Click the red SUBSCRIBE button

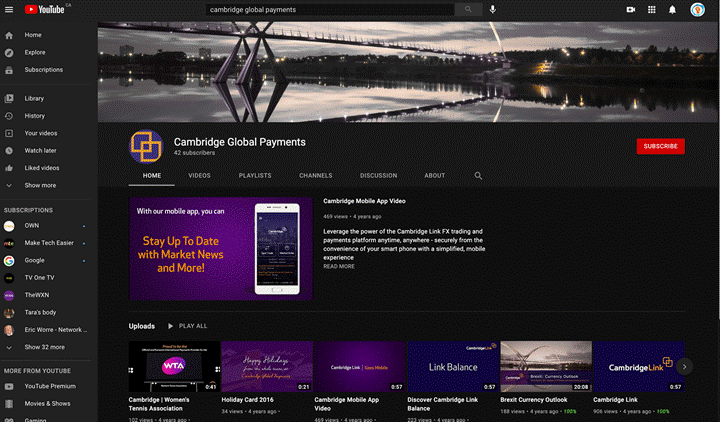(660, 146)
